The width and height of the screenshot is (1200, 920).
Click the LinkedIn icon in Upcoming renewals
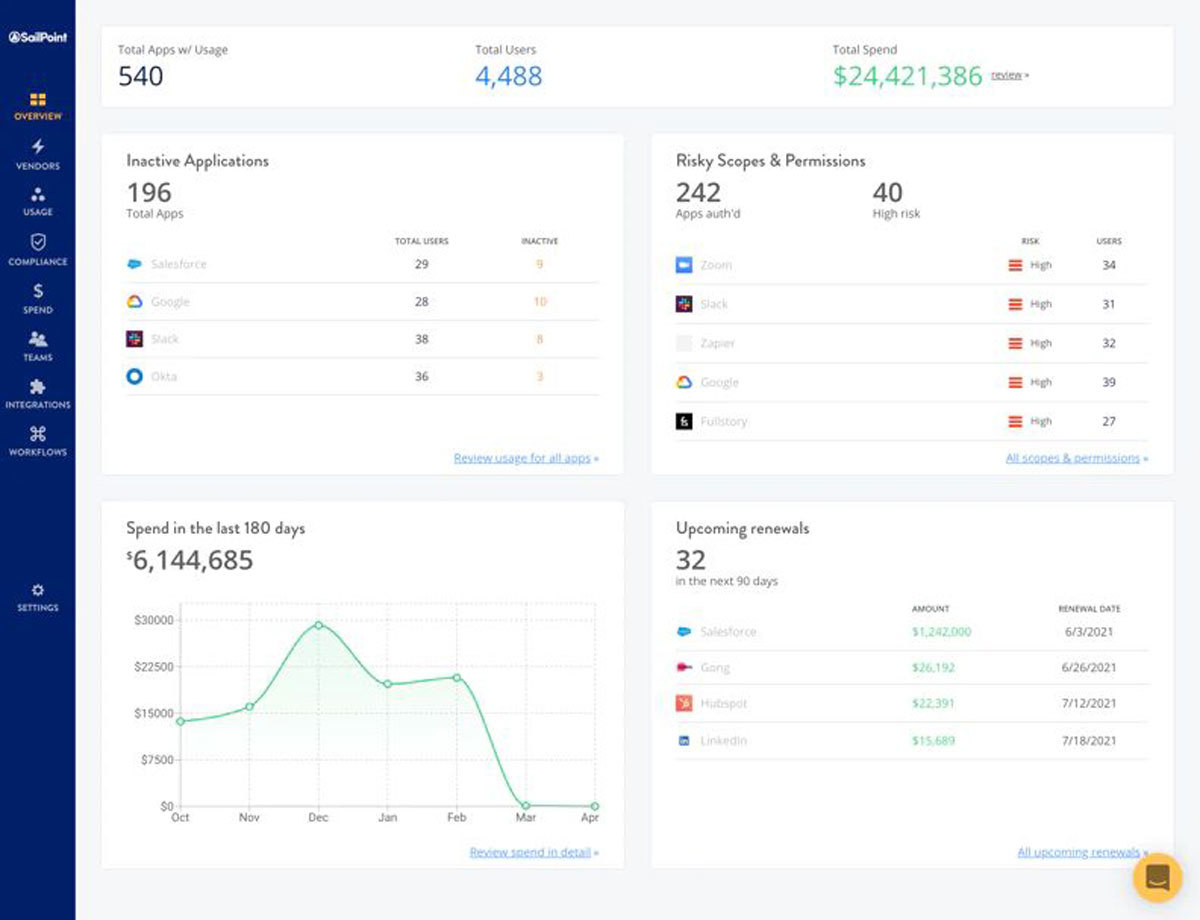(684, 741)
